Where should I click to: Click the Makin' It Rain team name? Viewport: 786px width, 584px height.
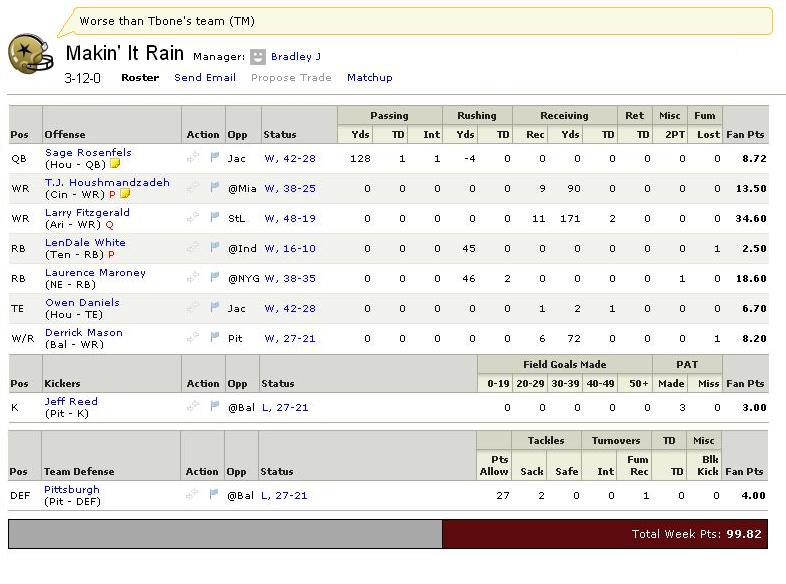point(125,53)
